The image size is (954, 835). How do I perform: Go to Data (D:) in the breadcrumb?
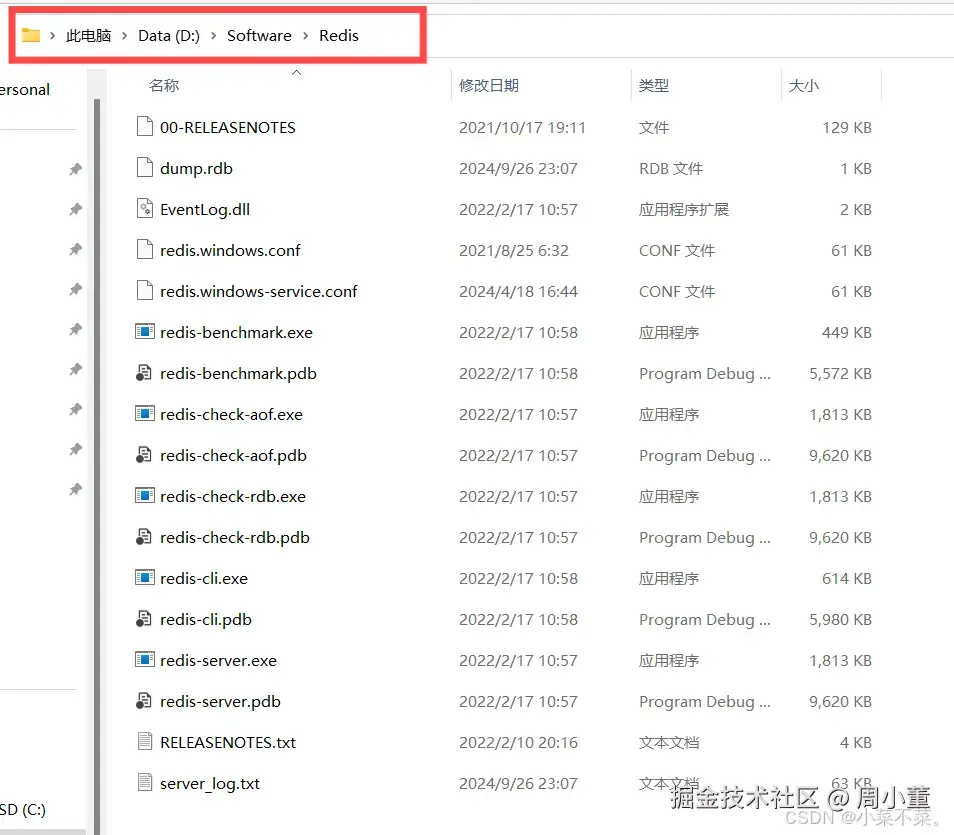[x=169, y=36]
